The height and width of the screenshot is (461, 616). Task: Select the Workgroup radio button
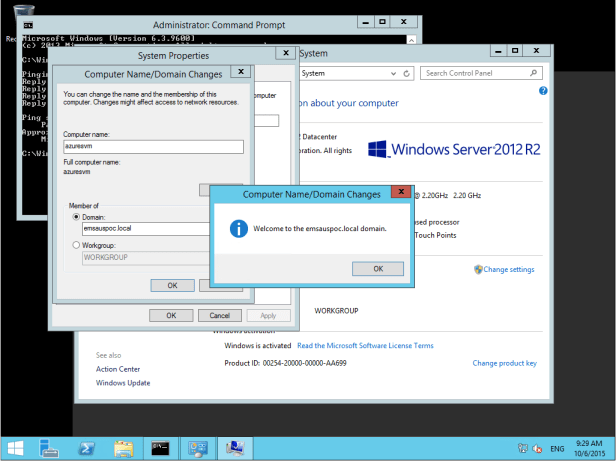click(75, 243)
